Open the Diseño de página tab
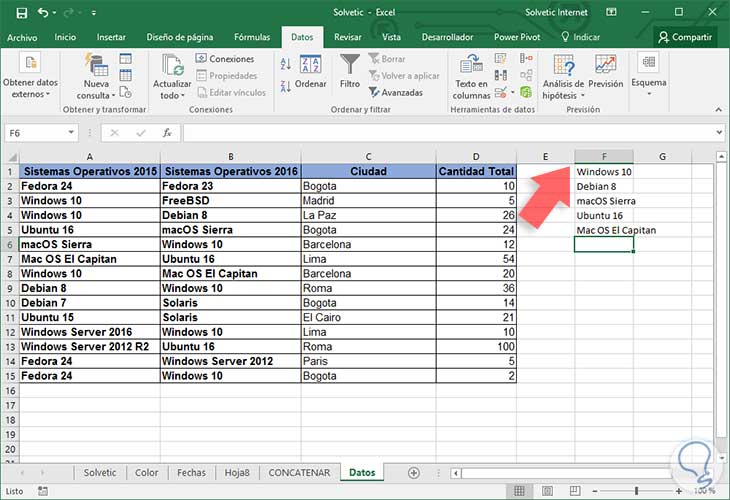Image resolution: width=730 pixels, height=500 pixels. point(180,37)
